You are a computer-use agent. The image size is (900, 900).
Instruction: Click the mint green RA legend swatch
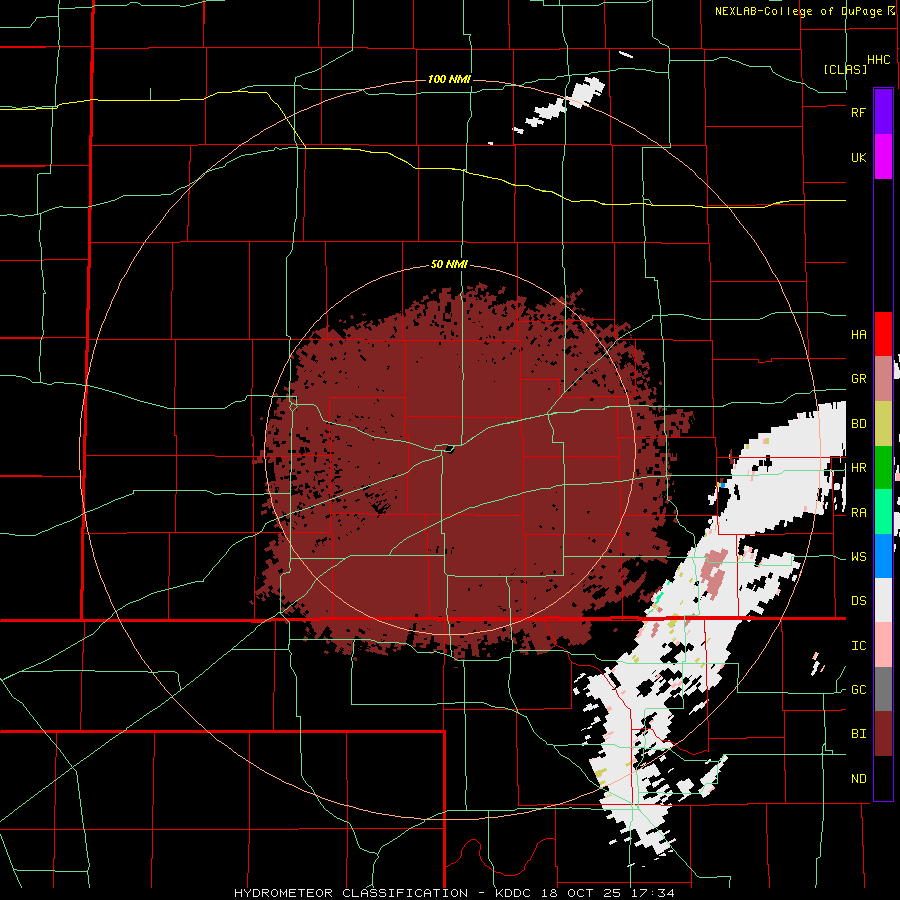(x=883, y=512)
